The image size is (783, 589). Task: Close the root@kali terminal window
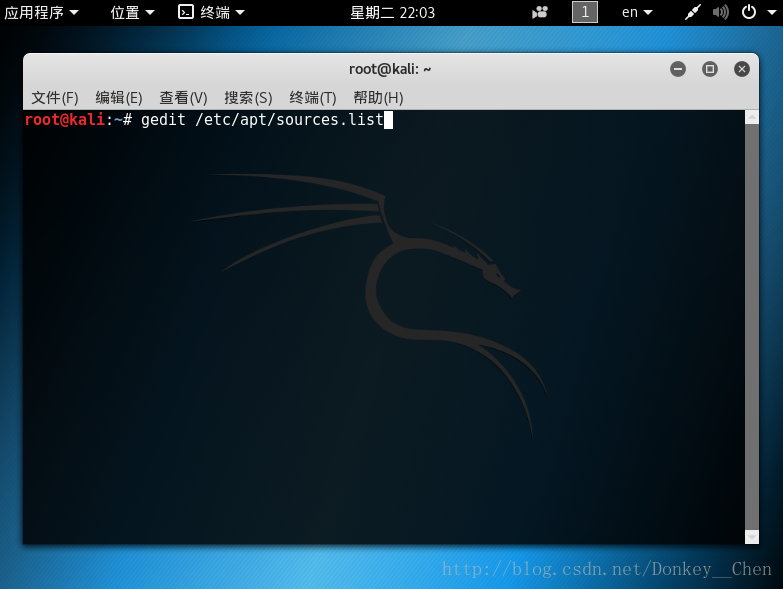[742, 69]
